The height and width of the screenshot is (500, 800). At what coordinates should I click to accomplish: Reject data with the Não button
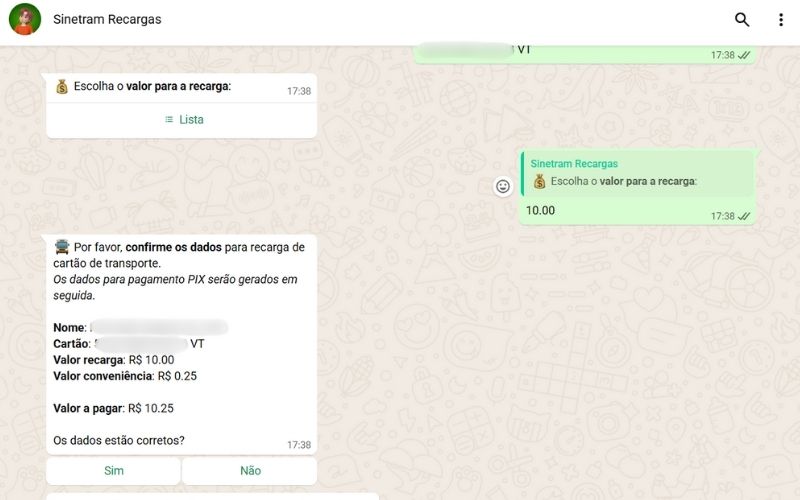[249, 470]
